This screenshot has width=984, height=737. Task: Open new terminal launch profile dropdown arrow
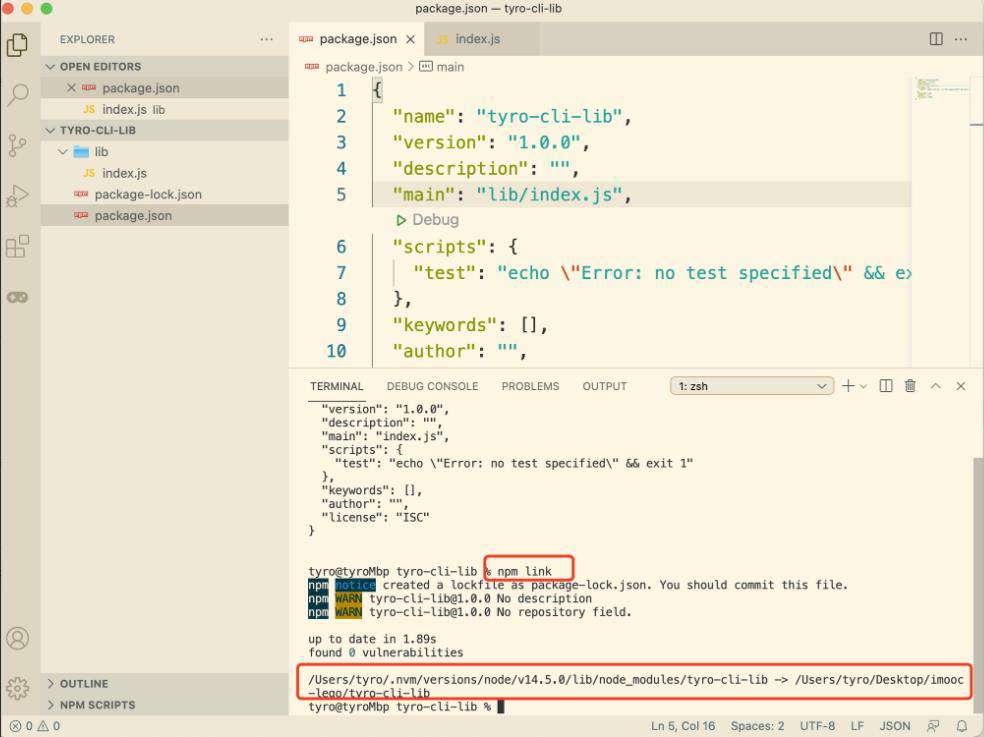tap(864, 386)
